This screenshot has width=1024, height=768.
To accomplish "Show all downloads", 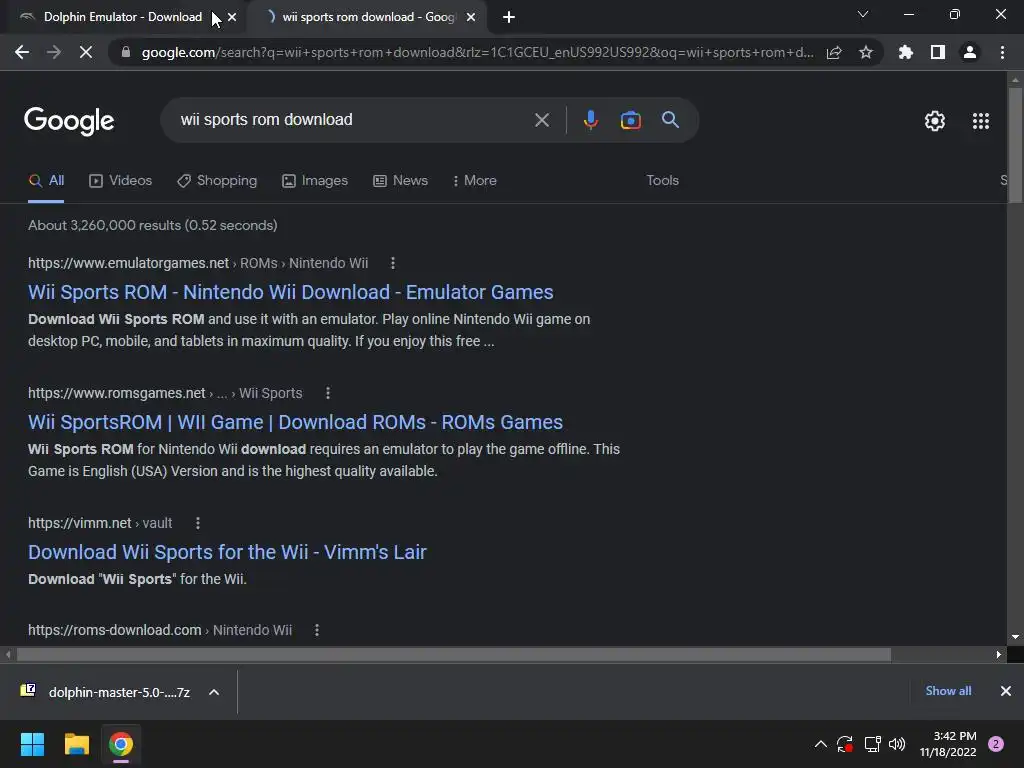I will pyautogui.click(x=948, y=691).
